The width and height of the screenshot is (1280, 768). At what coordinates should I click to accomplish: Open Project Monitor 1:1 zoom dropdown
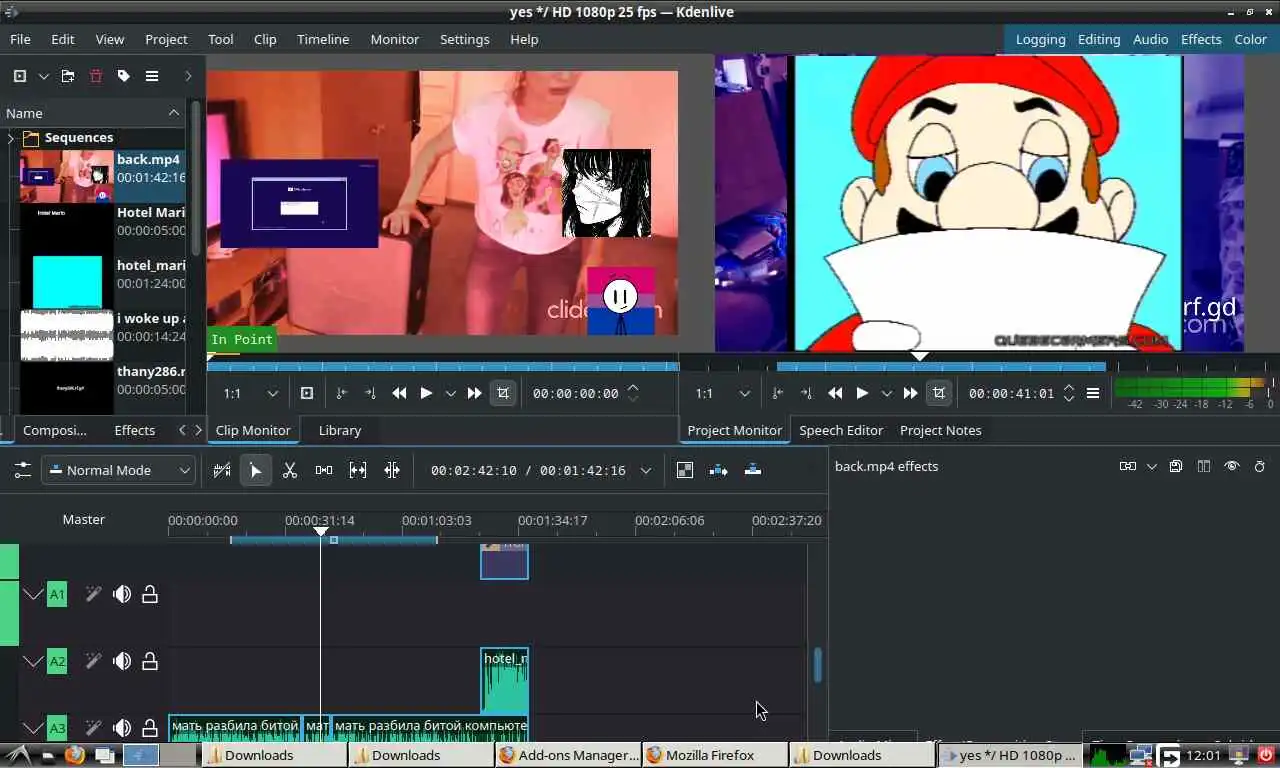[722, 393]
